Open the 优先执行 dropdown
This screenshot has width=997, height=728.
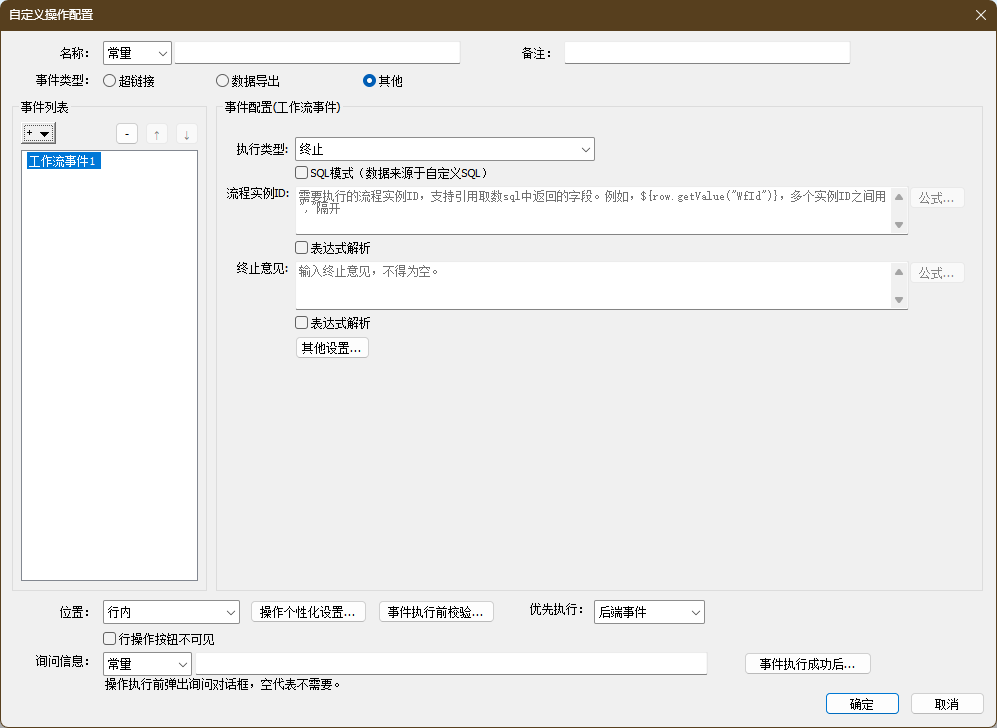pyautogui.click(x=649, y=612)
